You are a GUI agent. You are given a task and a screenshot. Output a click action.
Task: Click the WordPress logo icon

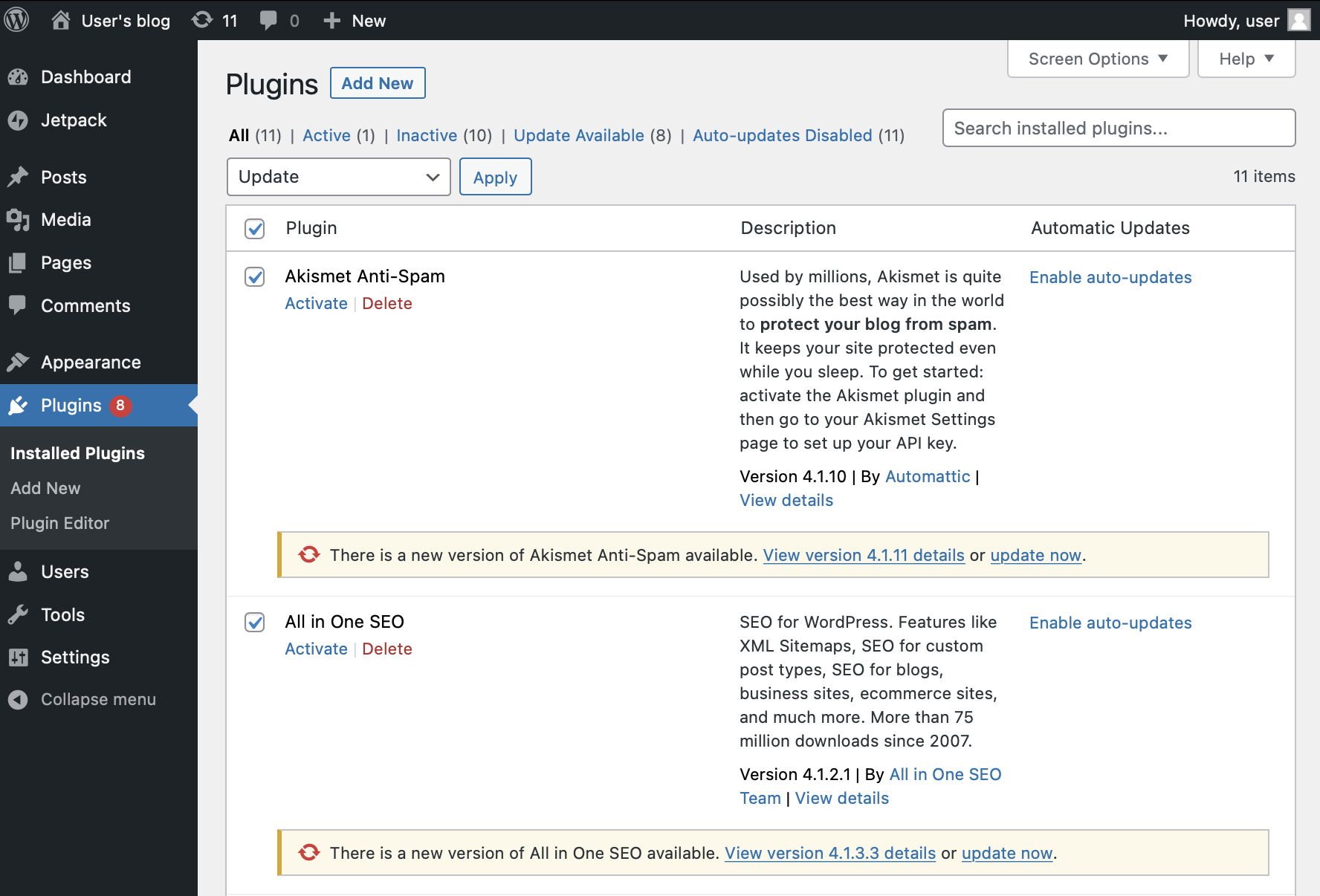click(16, 20)
